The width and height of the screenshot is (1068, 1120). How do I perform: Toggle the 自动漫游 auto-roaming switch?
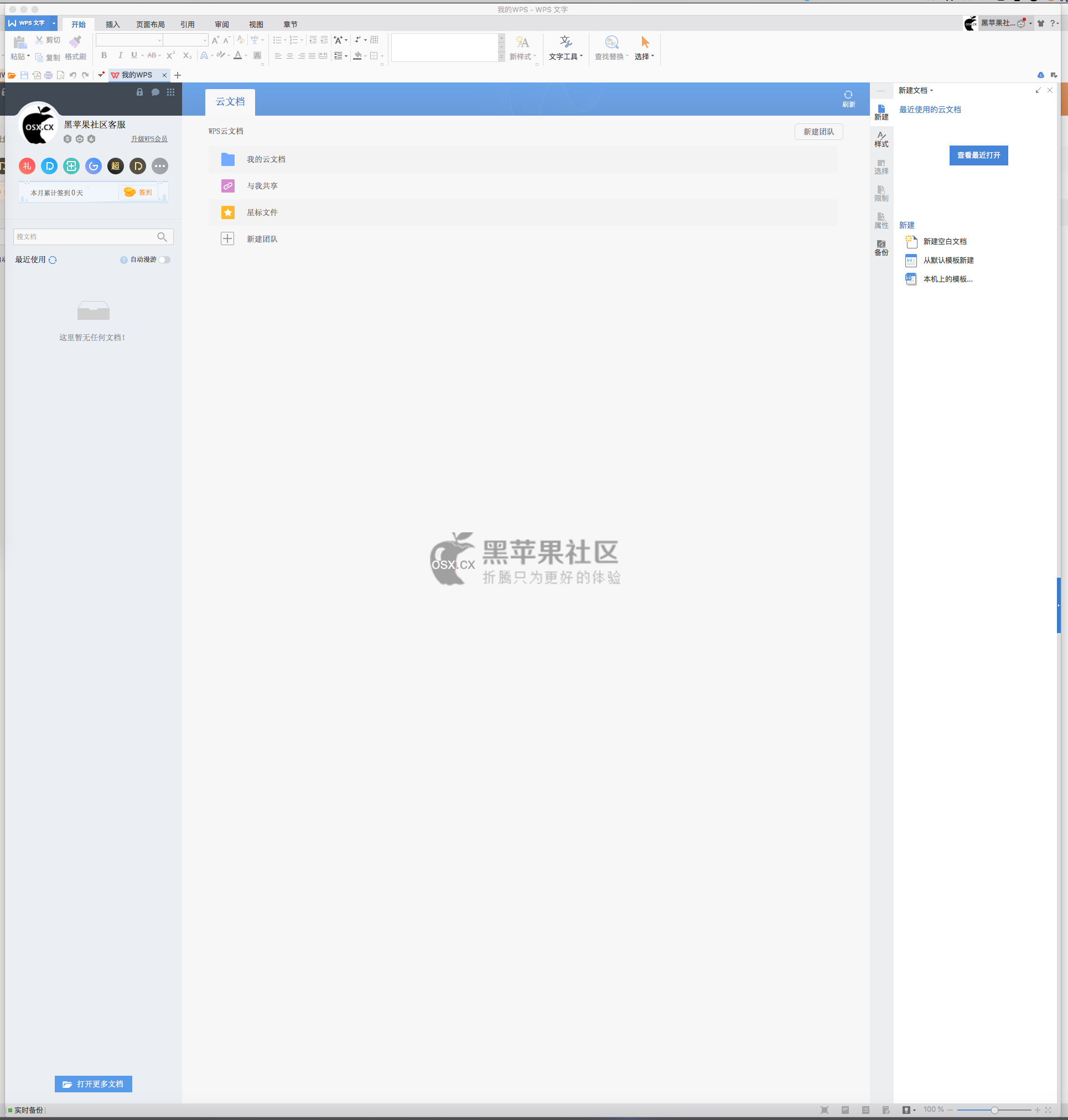pyautogui.click(x=164, y=260)
